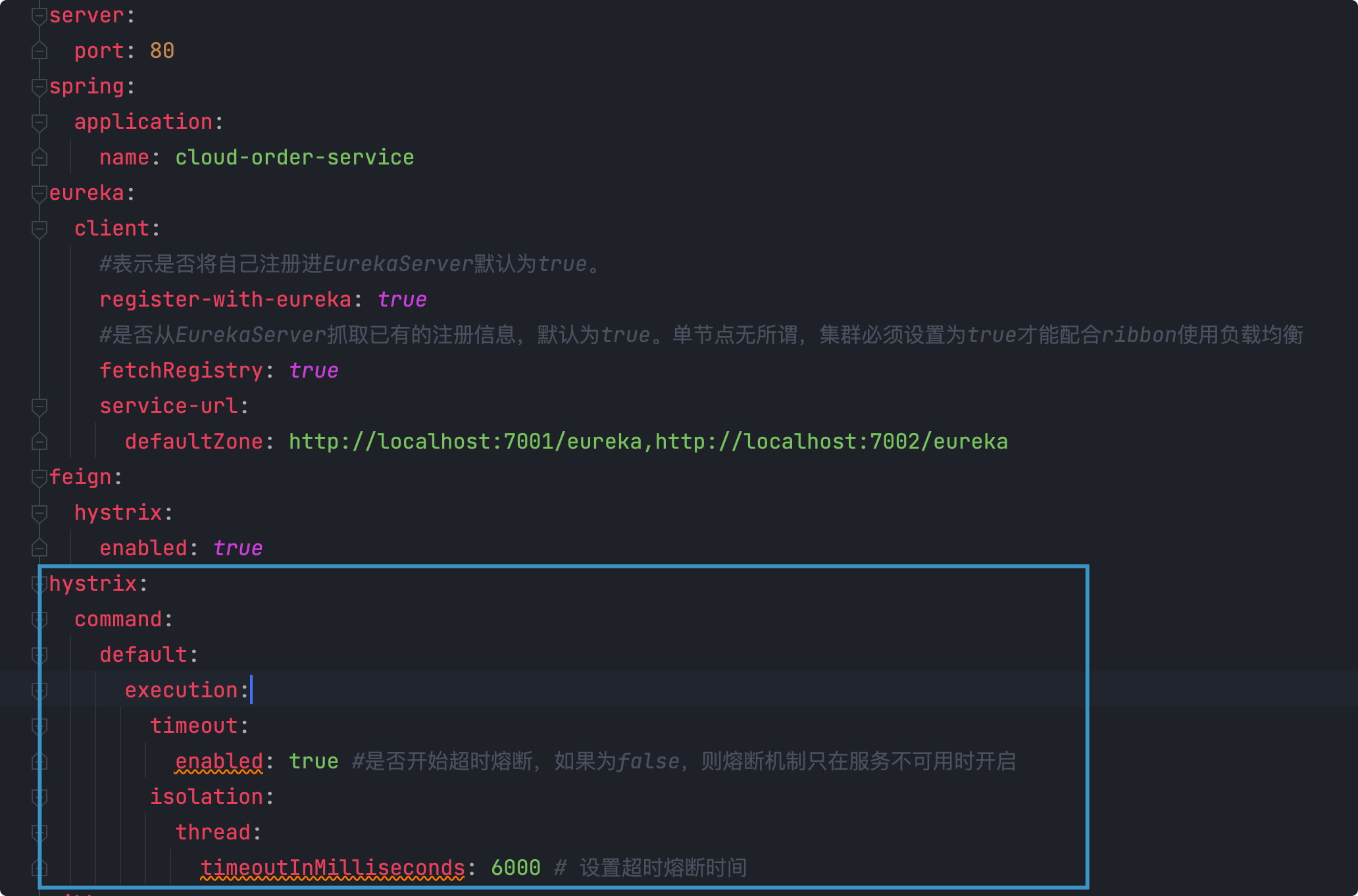This screenshot has height=896, width=1358.
Task: Collapse the server block fold marker
Action: tap(39, 16)
